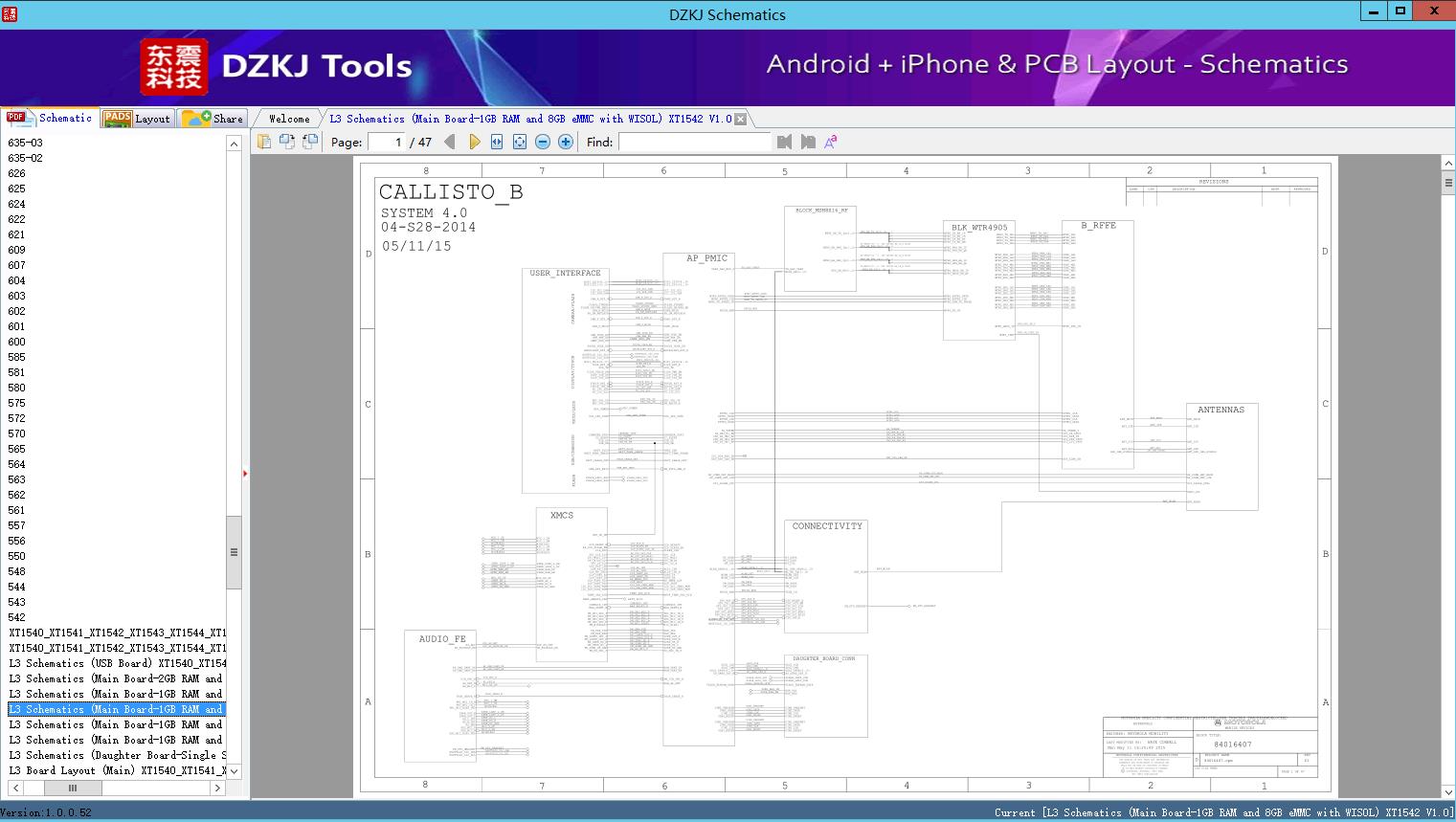The image size is (1456, 822).
Task: Click inside the Find text box
Action: coord(694,142)
